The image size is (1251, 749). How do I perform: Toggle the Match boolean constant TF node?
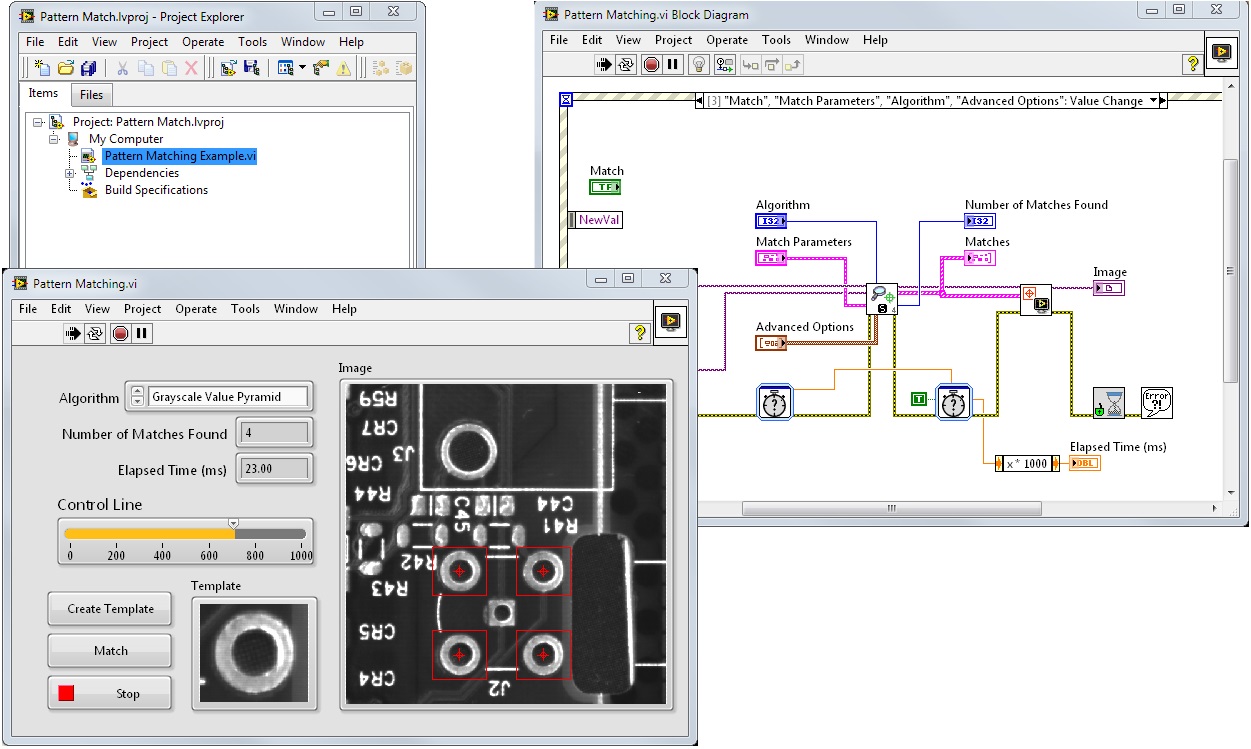(x=606, y=186)
